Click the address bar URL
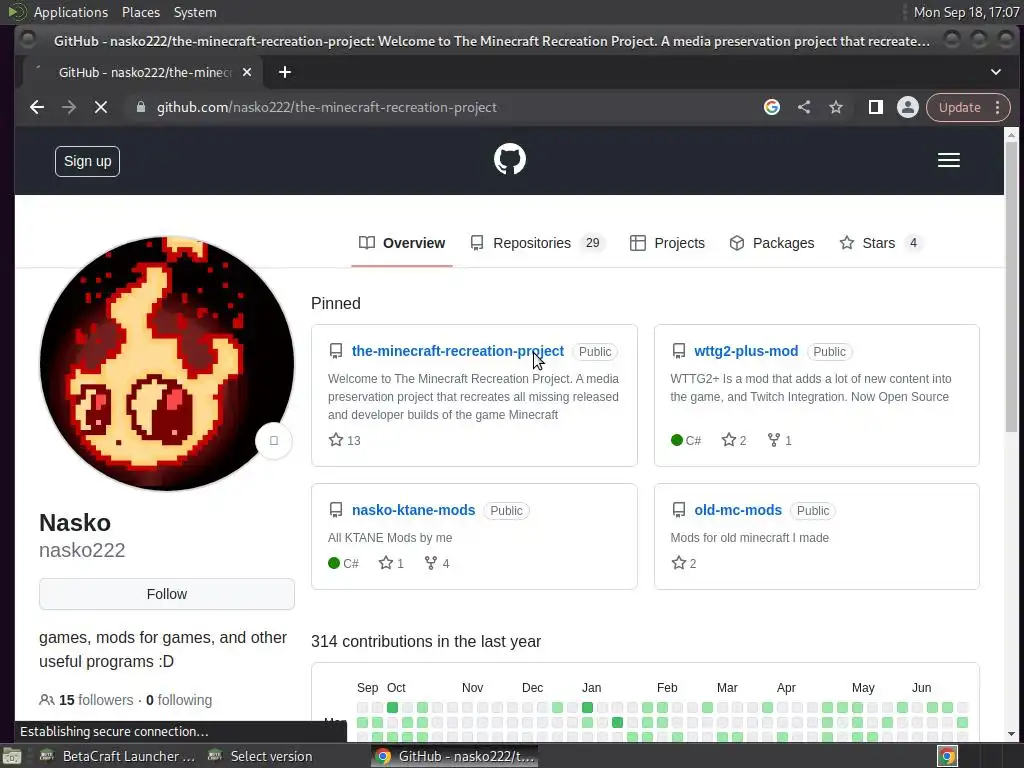 (x=327, y=107)
